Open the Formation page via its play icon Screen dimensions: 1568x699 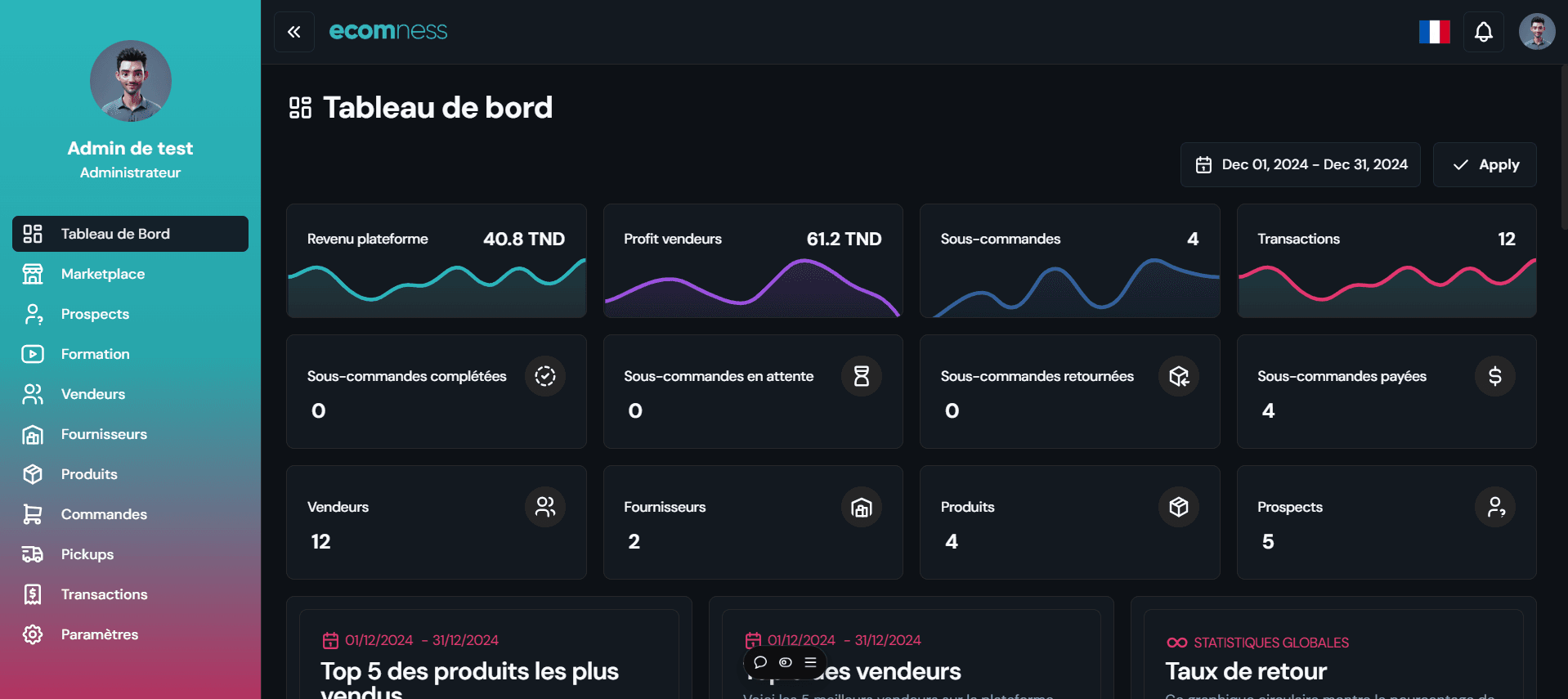[33, 354]
